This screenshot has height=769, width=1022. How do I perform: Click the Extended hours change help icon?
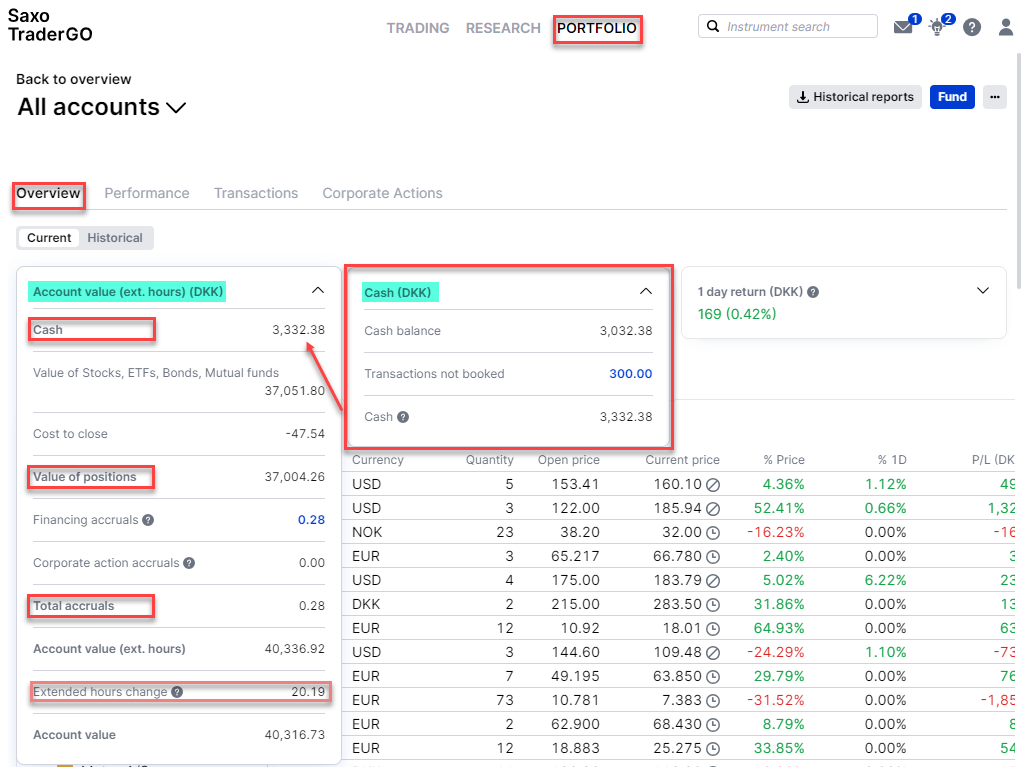[177, 692]
